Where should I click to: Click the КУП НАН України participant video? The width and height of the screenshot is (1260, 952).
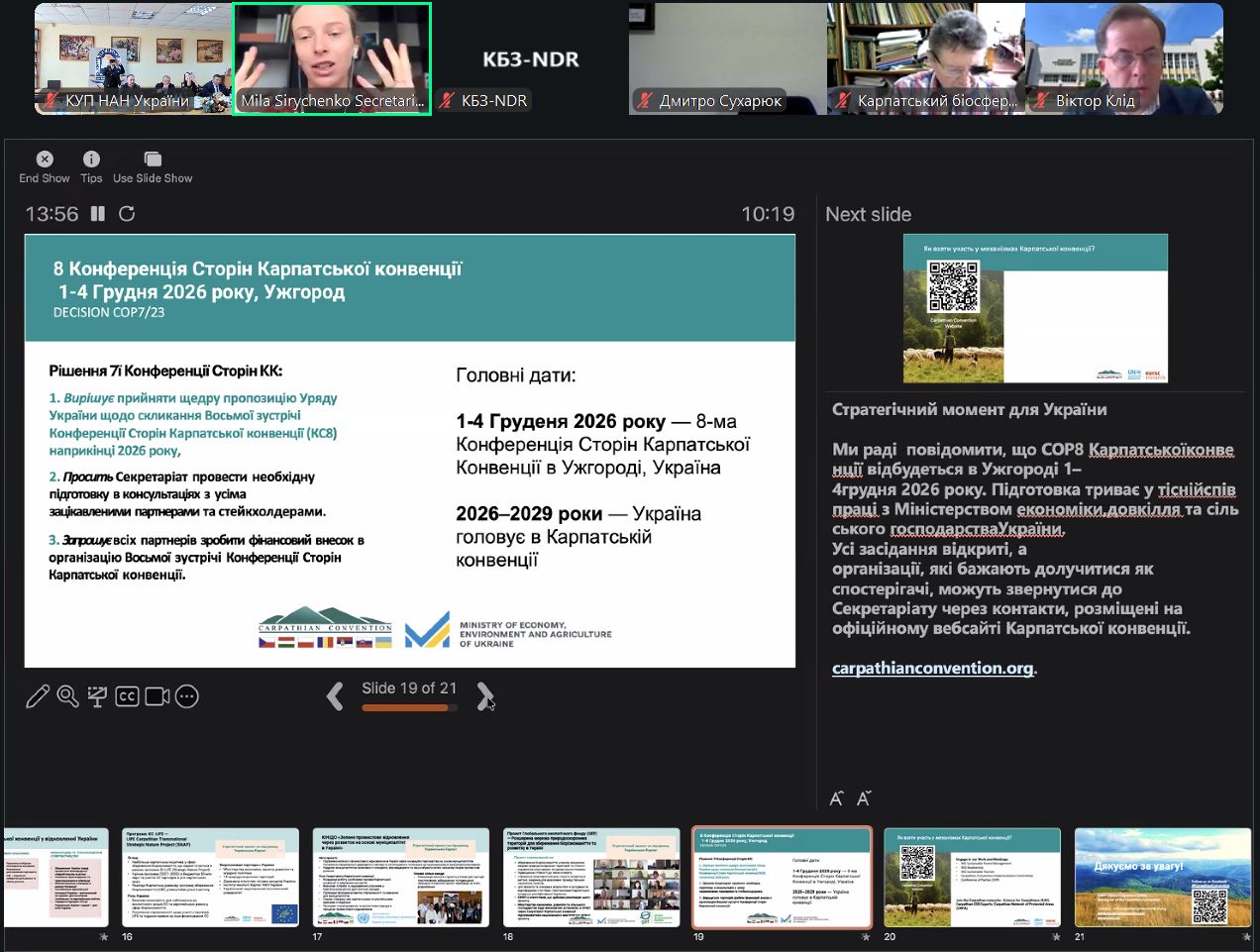point(133,58)
